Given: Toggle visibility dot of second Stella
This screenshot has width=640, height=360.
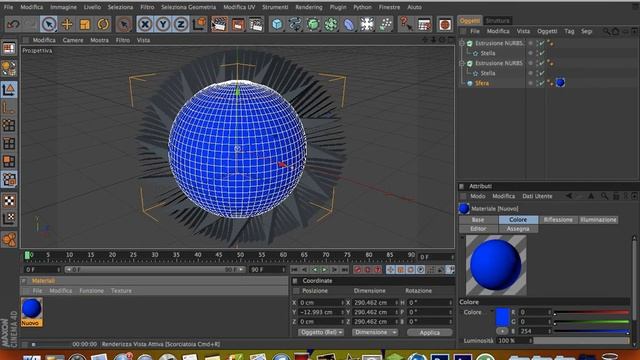Looking at the screenshot, I should click(531, 73).
